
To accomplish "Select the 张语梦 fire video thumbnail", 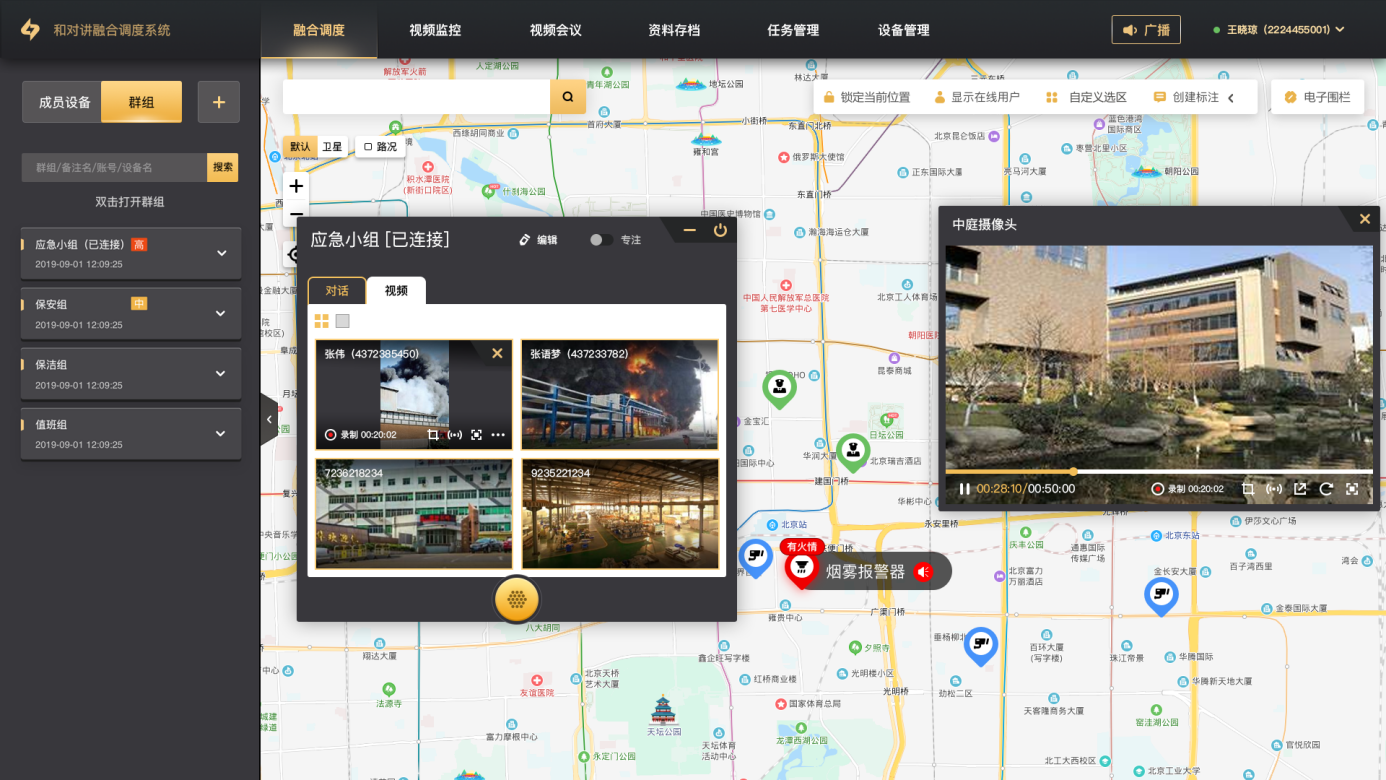I will pyautogui.click(x=620, y=395).
